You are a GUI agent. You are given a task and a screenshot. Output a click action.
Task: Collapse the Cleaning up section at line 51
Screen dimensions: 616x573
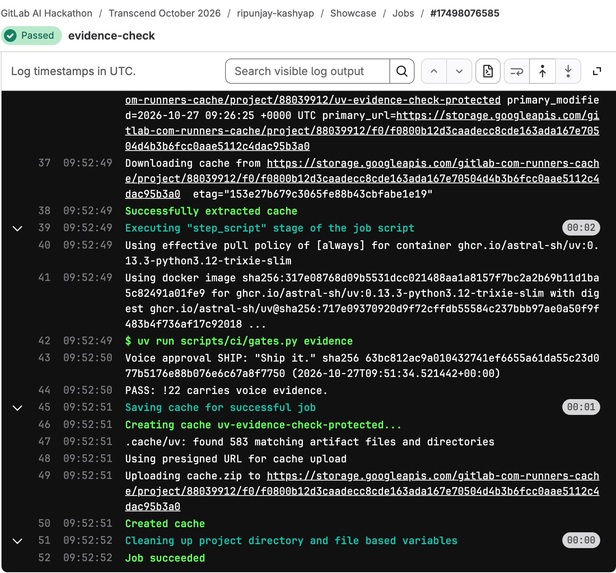click(17, 541)
